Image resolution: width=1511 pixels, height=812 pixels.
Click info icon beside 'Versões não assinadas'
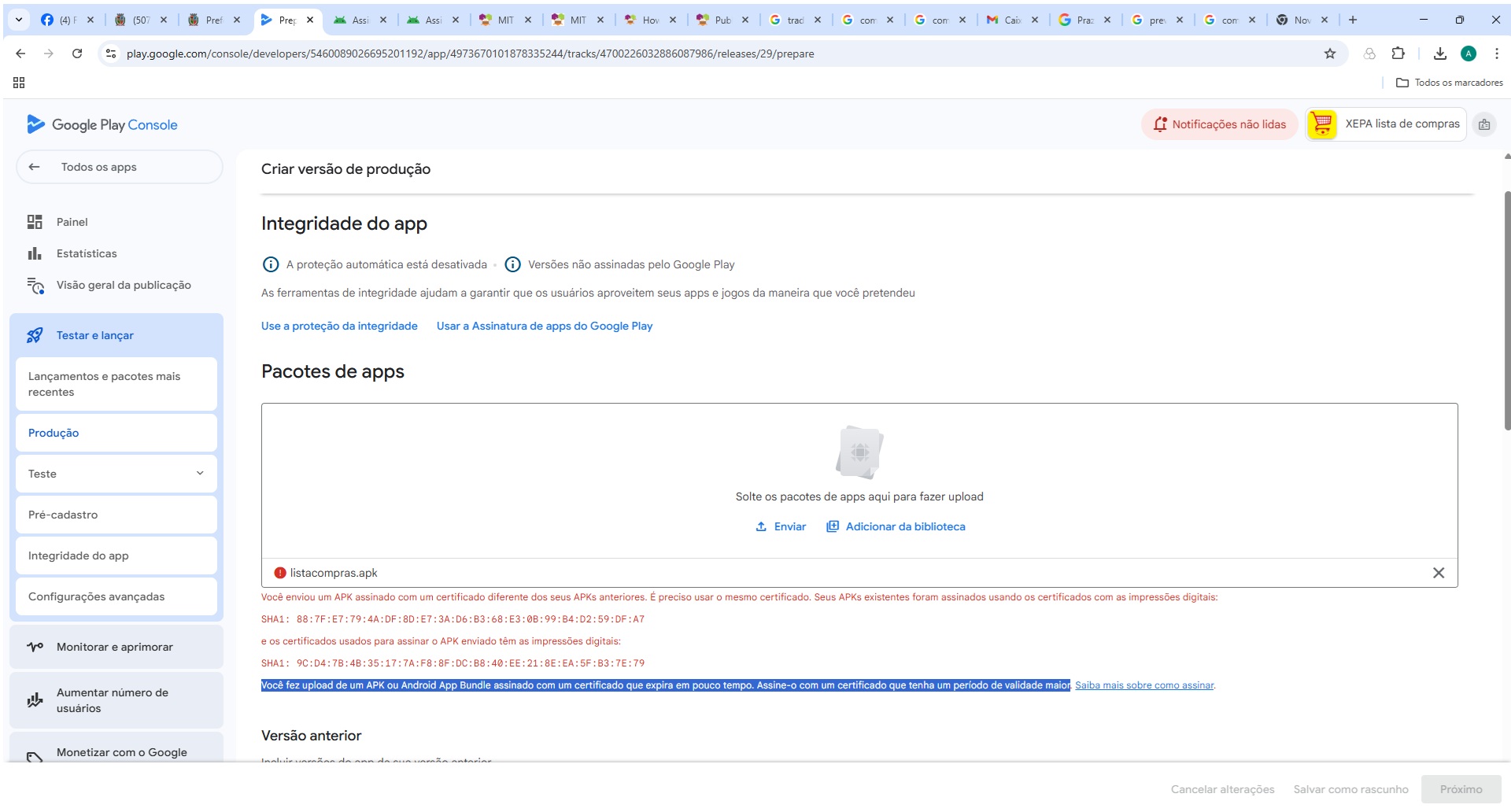coord(512,264)
